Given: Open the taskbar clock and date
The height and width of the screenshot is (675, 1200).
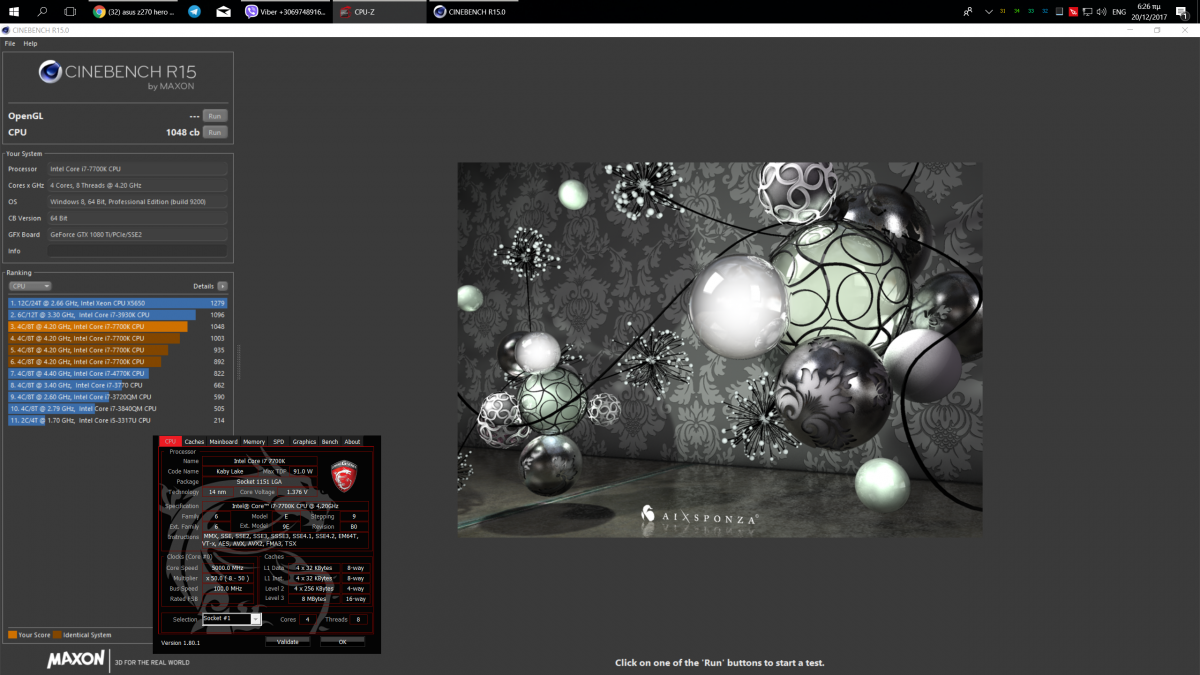Looking at the screenshot, I should point(1151,12).
